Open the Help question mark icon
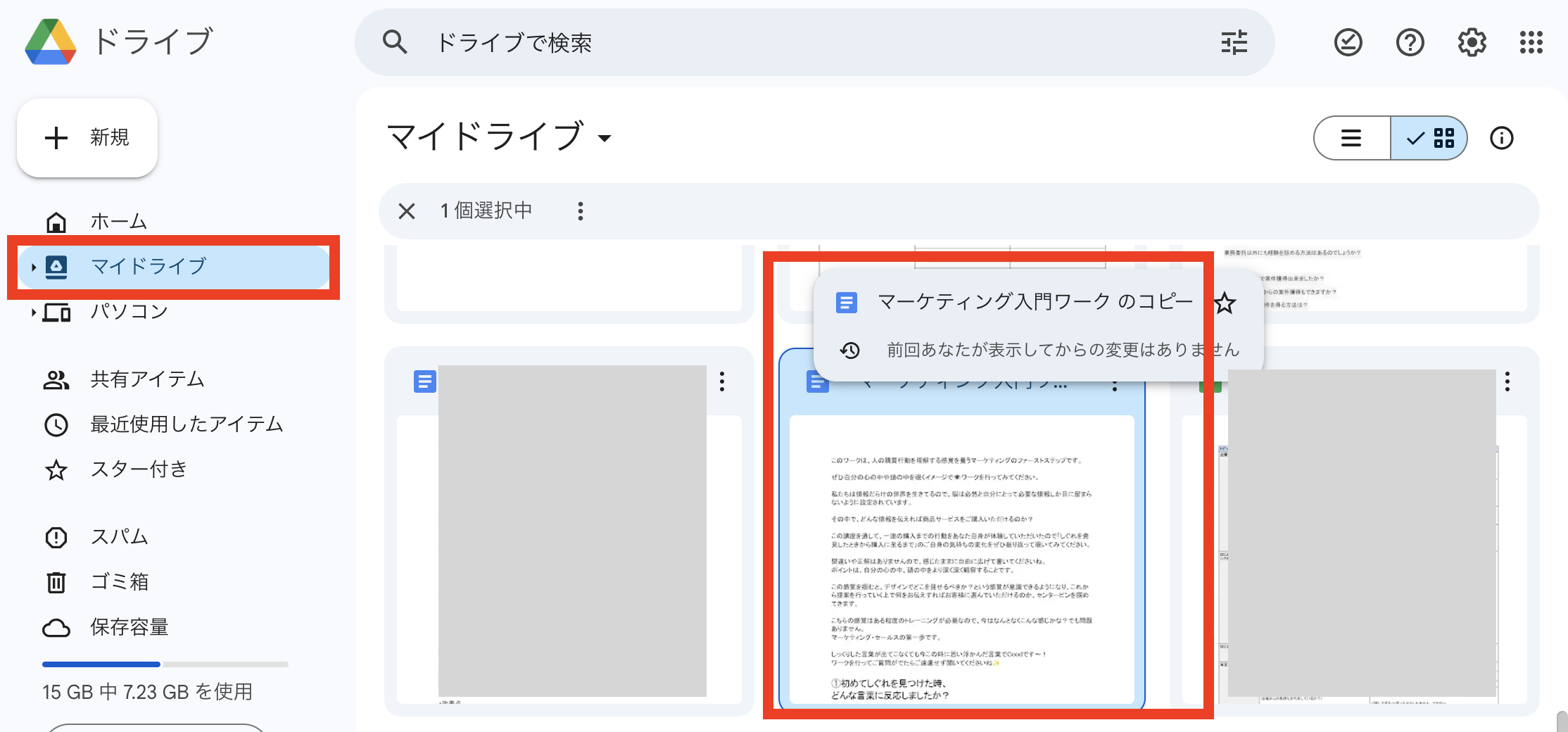 point(1410,42)
